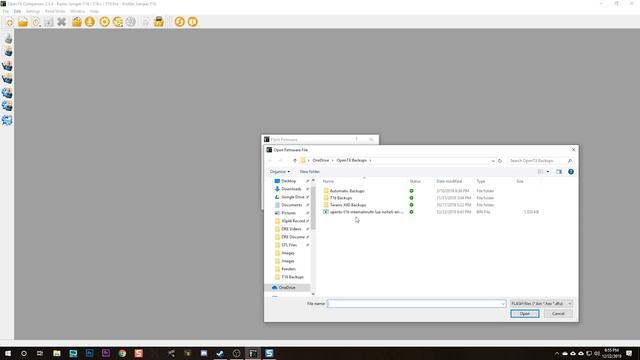The width and height of the screenshot is (640, 360).
Task: Click the OneDrive breadcrumb in address bar
Action: click(321, 160)
